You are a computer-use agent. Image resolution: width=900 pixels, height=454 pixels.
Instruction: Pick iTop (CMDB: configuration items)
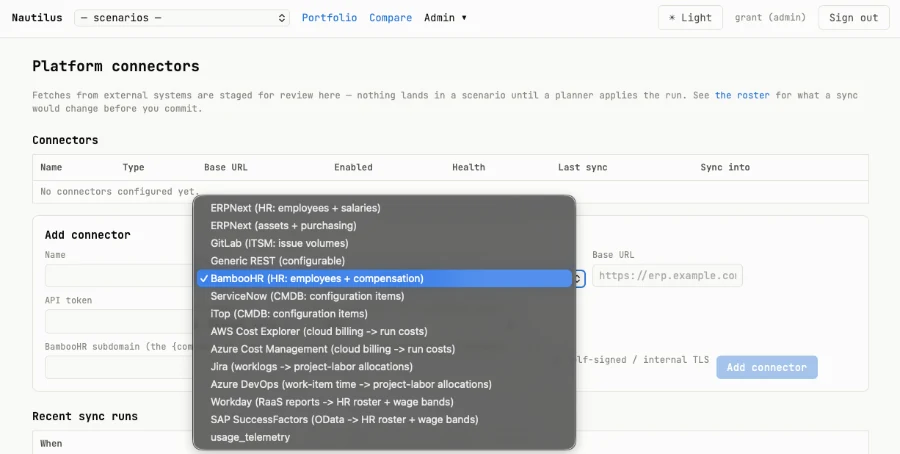coord(384,314)
